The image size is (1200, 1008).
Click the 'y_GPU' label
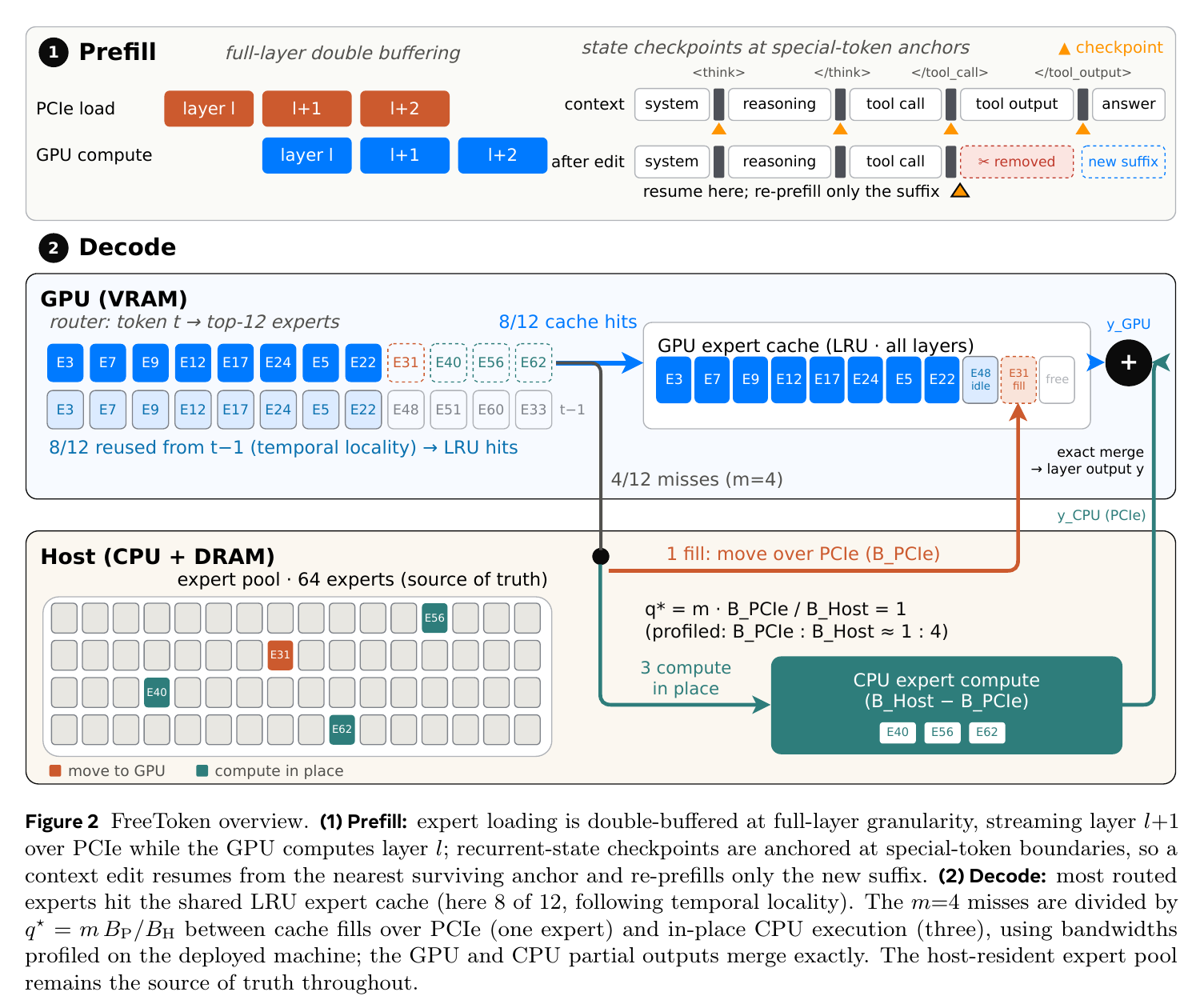(1128, 324)
